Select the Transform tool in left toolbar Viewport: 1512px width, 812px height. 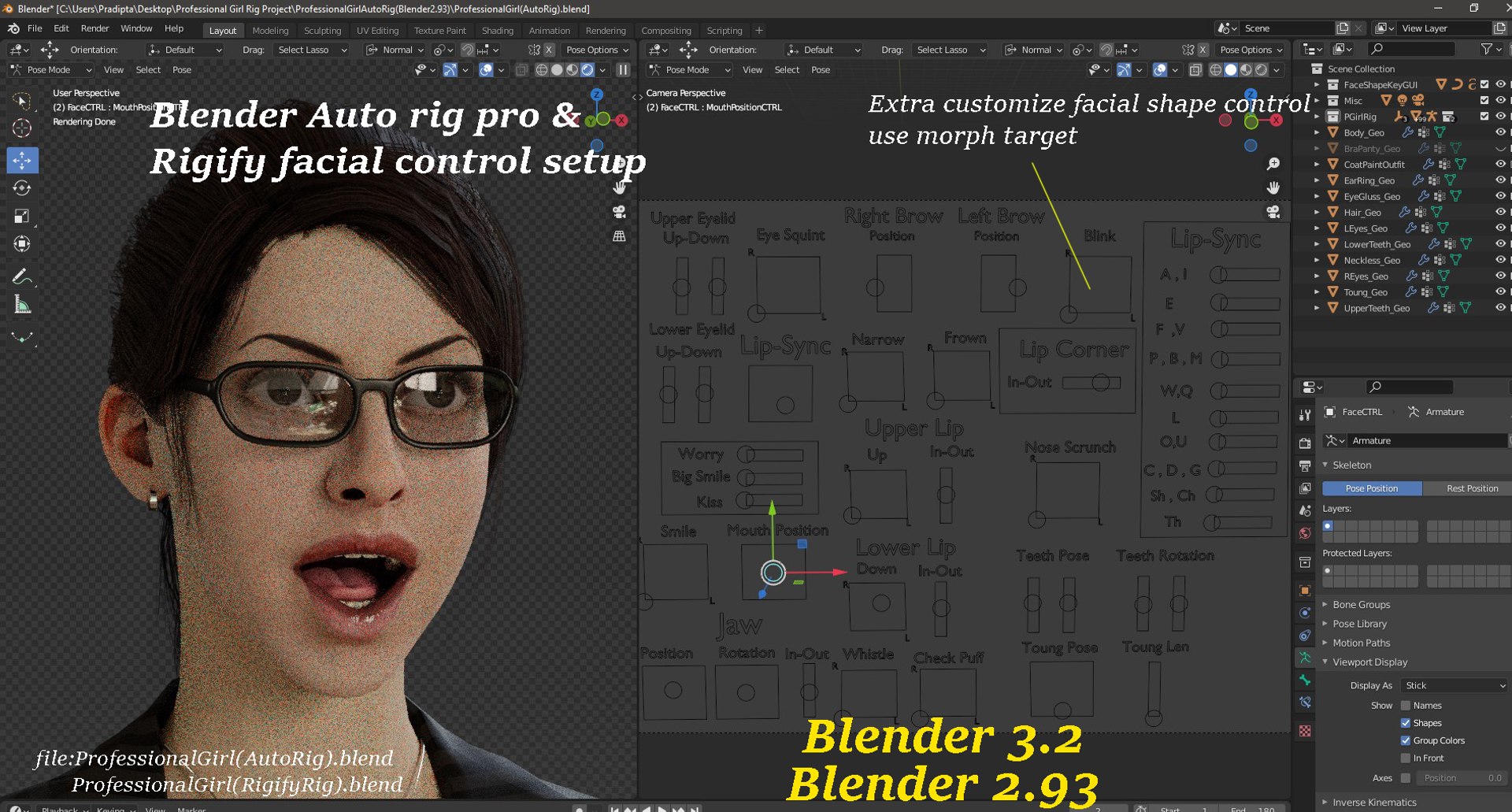22,243
